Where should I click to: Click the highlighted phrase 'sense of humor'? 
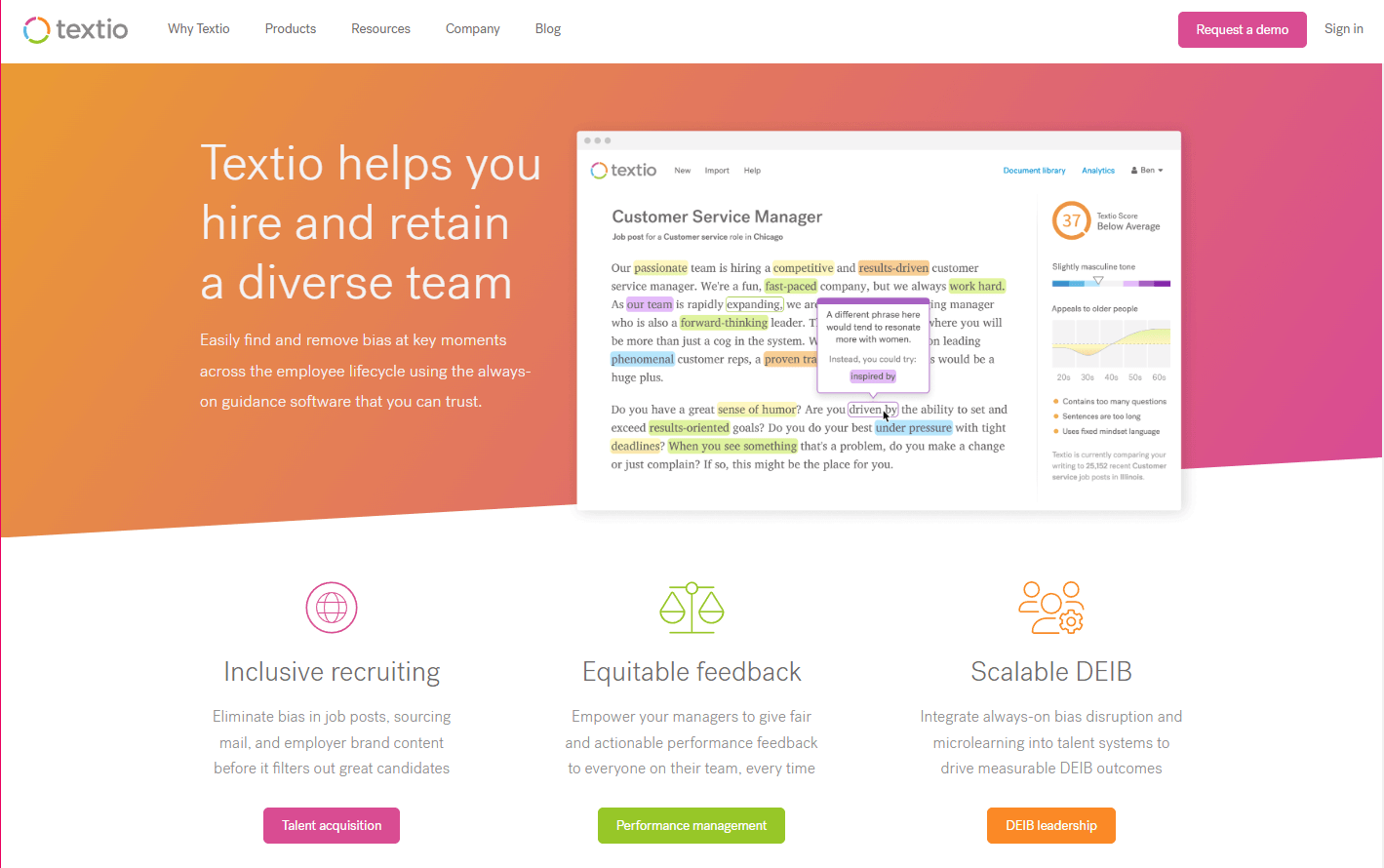pos(757,410)
